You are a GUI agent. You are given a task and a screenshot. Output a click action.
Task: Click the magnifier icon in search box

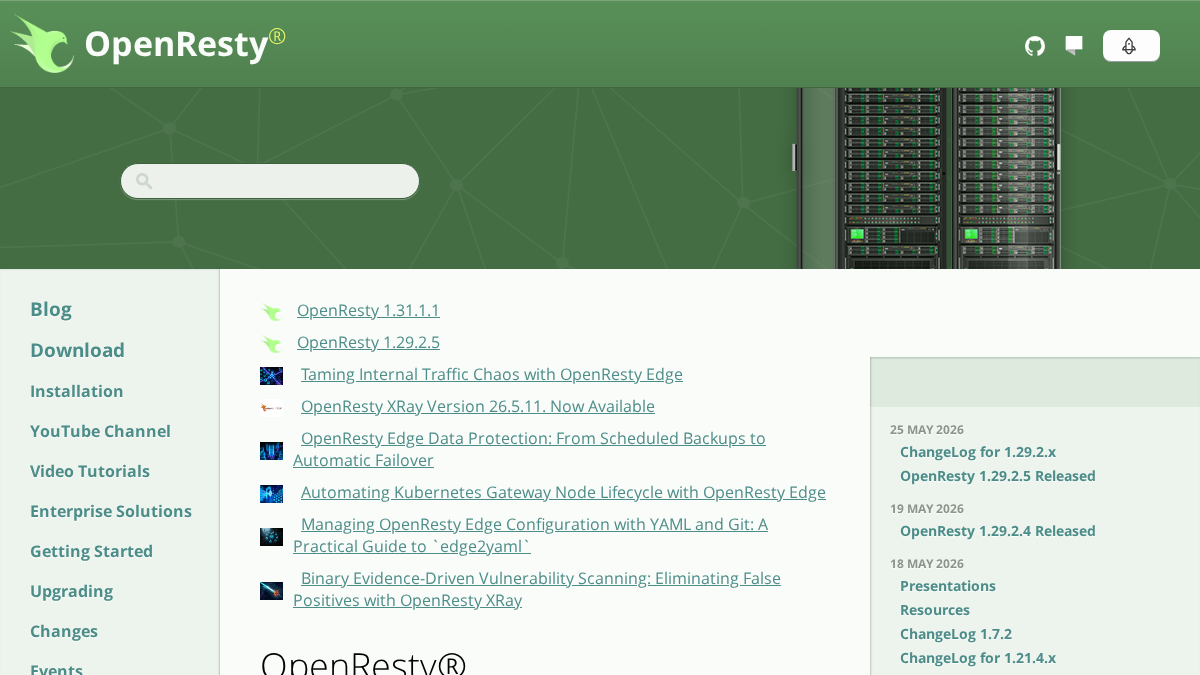144,181
